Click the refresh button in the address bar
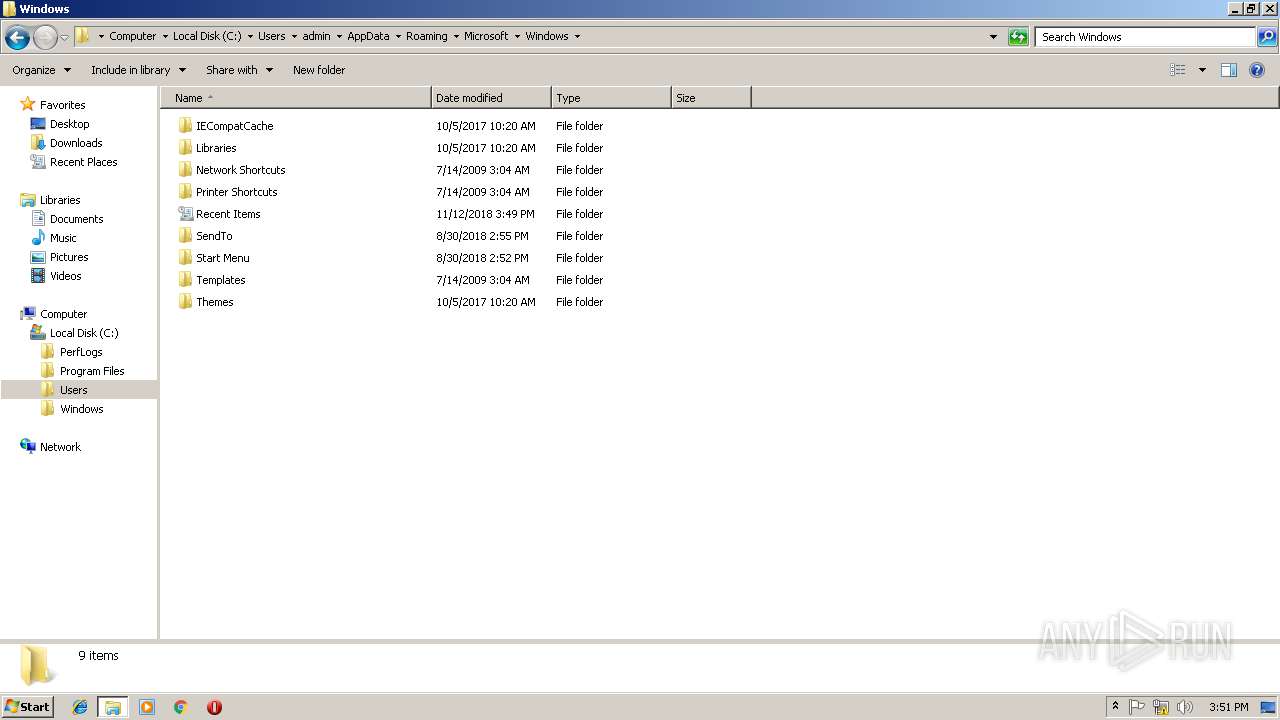Viewport: 1280px width, 720px height. click(x=1018, y=37)
